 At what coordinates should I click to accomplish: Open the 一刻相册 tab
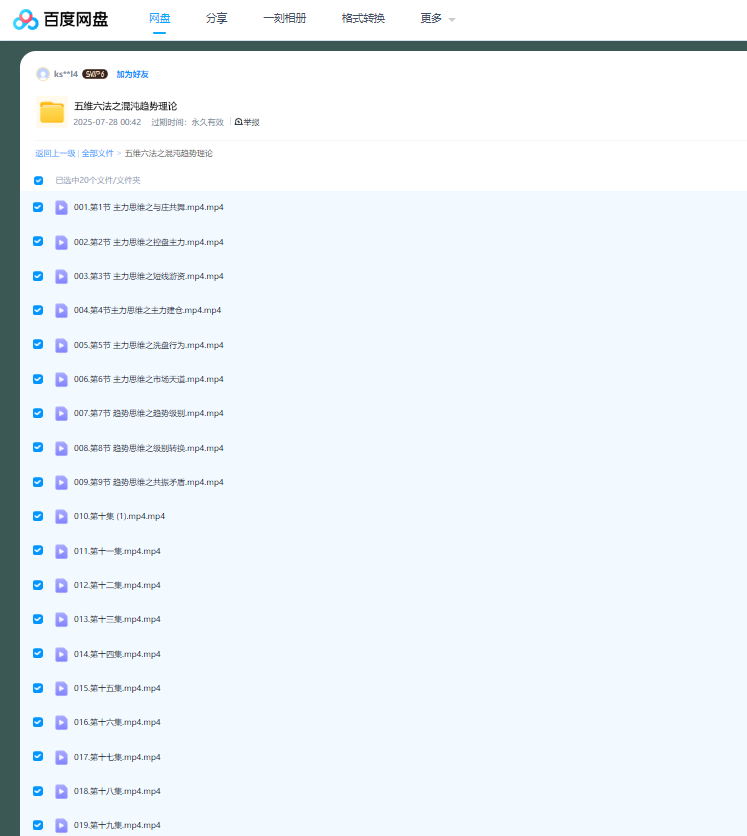[284, 19]
